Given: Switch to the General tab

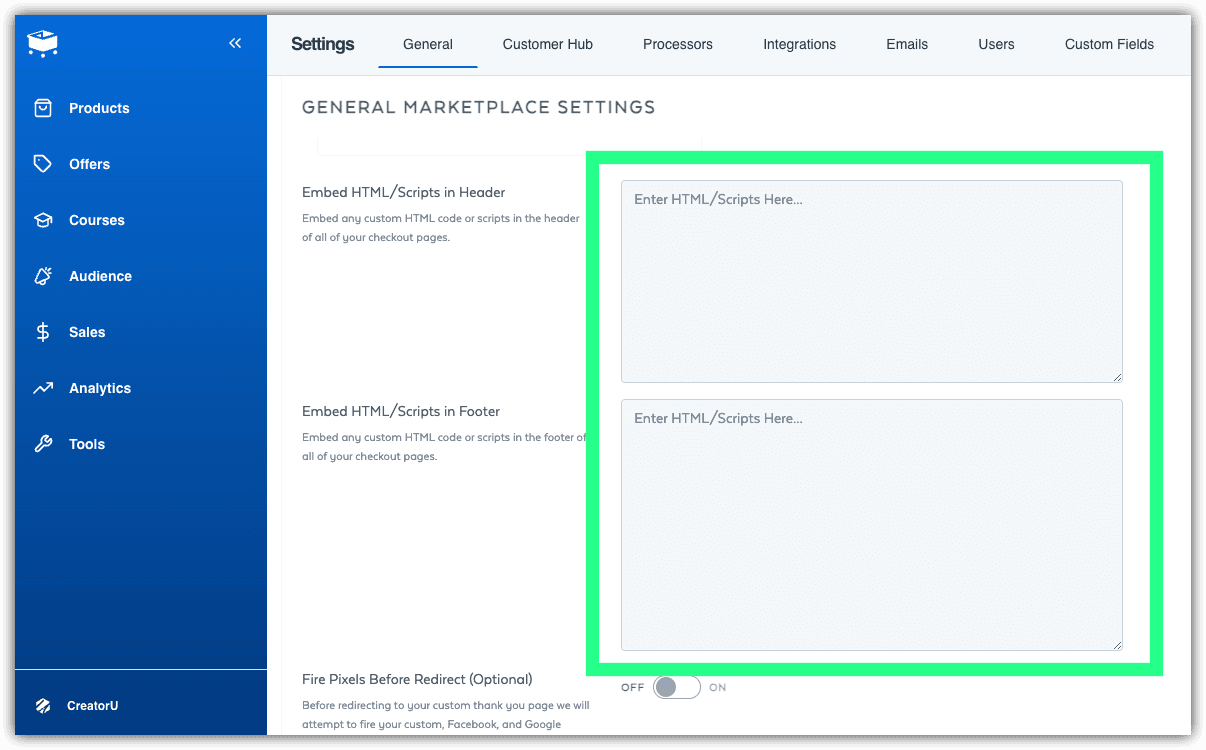Looking at the screenshot, I should 428,44.
